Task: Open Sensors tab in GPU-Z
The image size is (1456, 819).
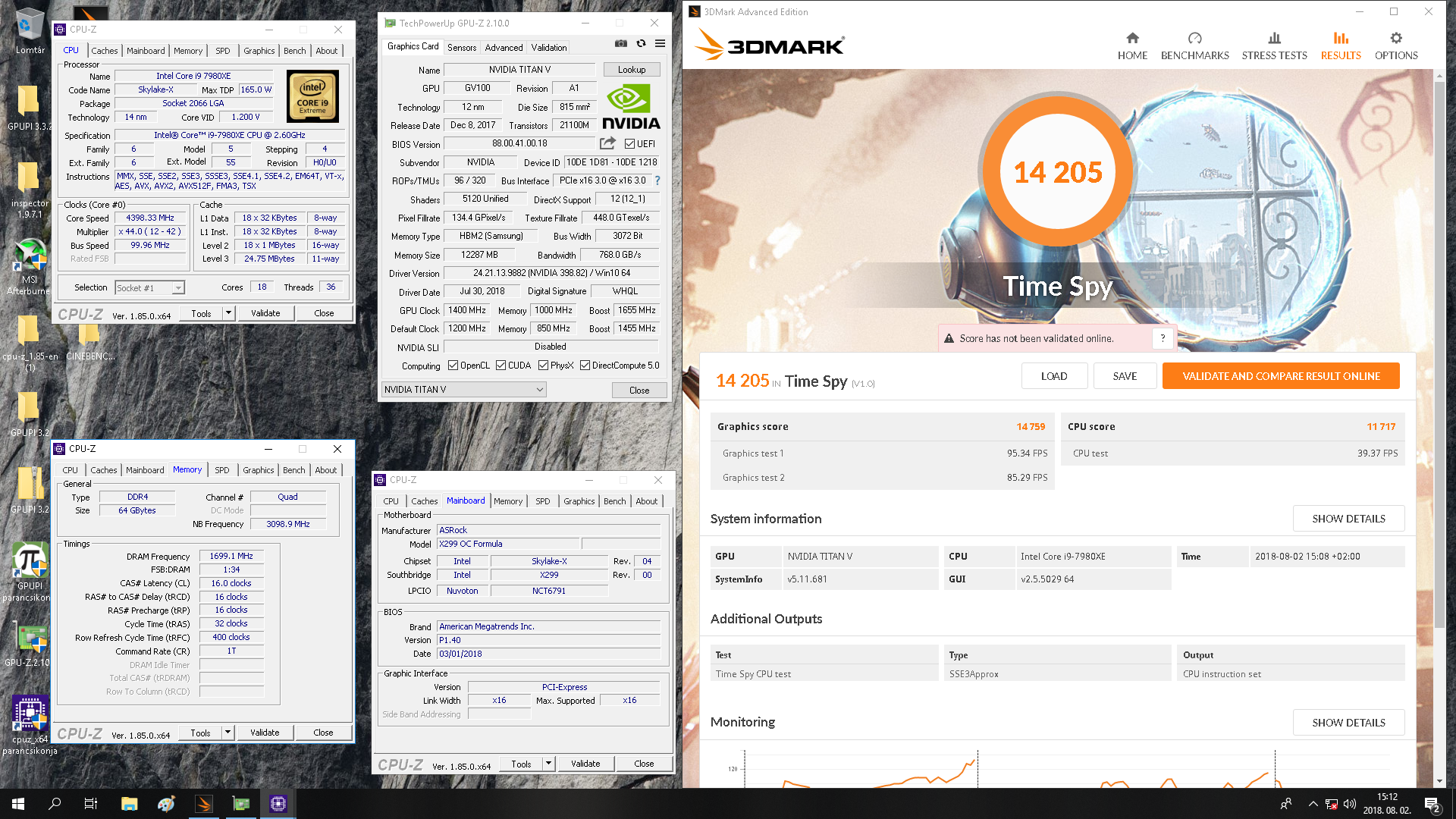Action: pyautogui.click(x=462, y=47)
